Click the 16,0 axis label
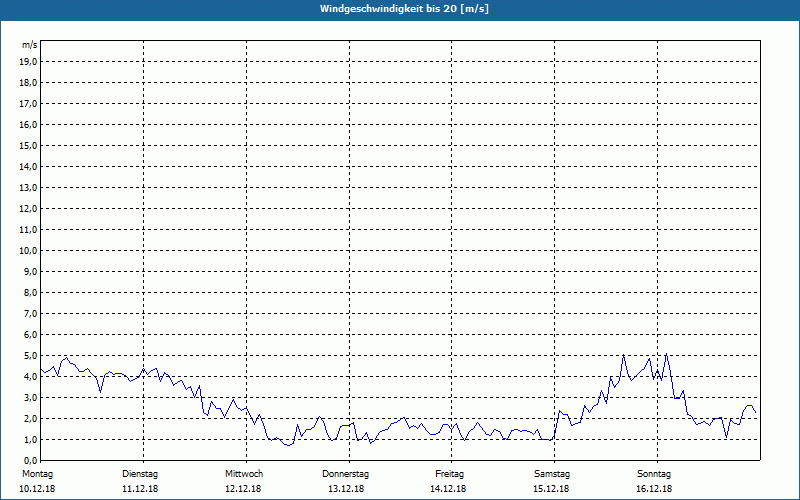This screenshot has height=500, width=800. 28,124
